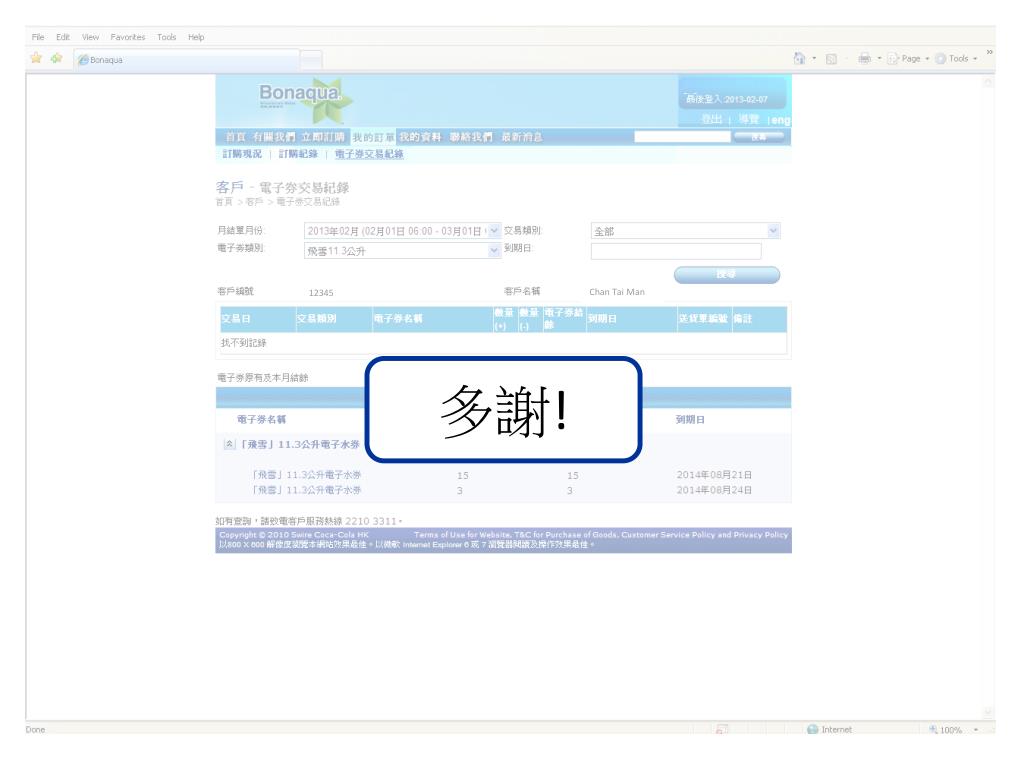Open 聯絡我們 in the navigation bar
The height and width of the screenshot is (768, 1024).
coord(471,137)
